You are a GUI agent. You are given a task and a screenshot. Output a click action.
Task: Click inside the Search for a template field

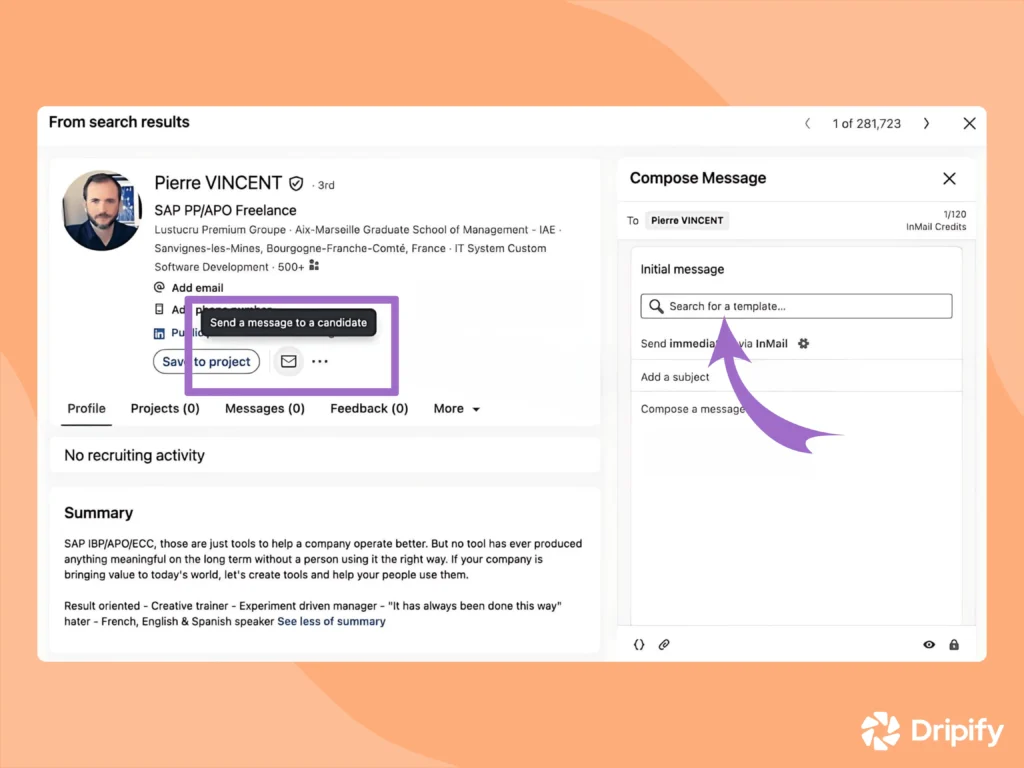(x=795, y=306)
